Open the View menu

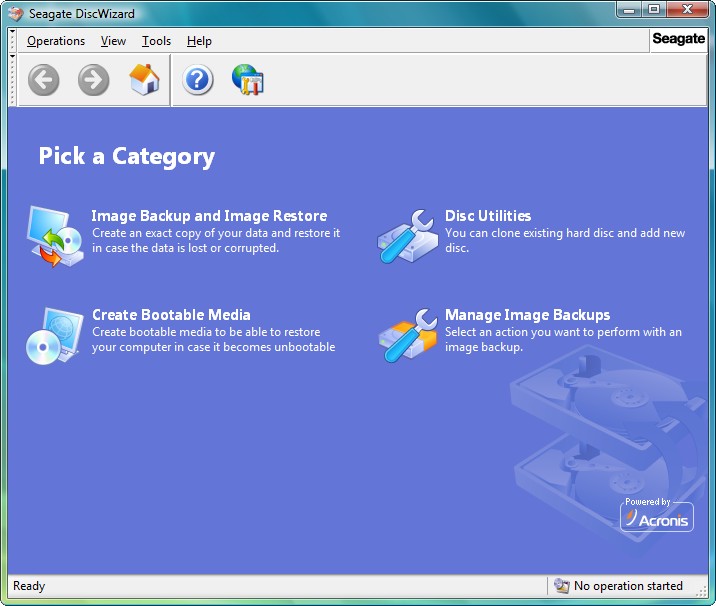click(113, 41)
